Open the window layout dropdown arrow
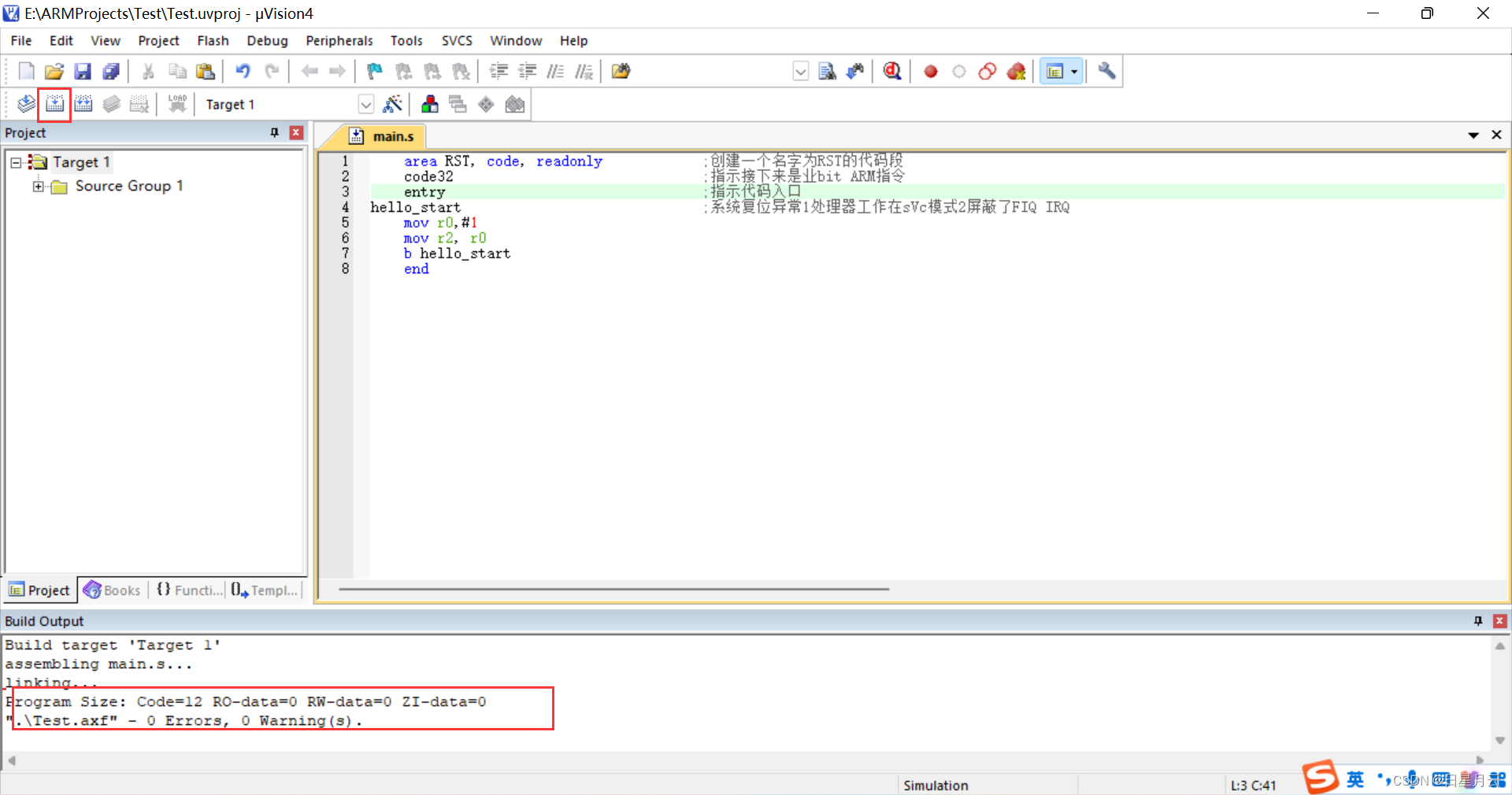 point(1074,72)
